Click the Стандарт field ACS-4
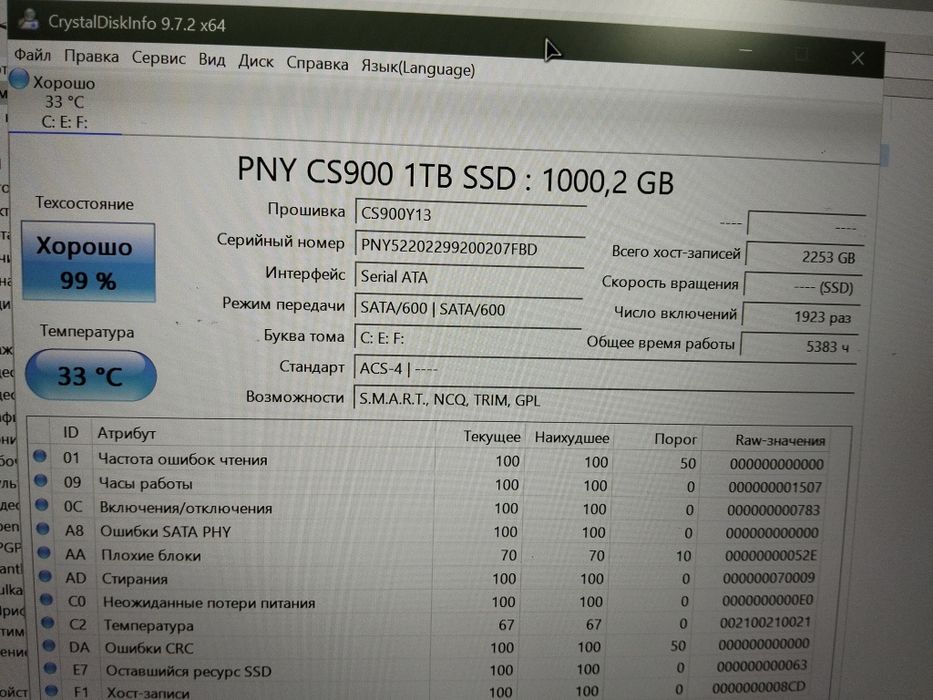 point(605,370)
